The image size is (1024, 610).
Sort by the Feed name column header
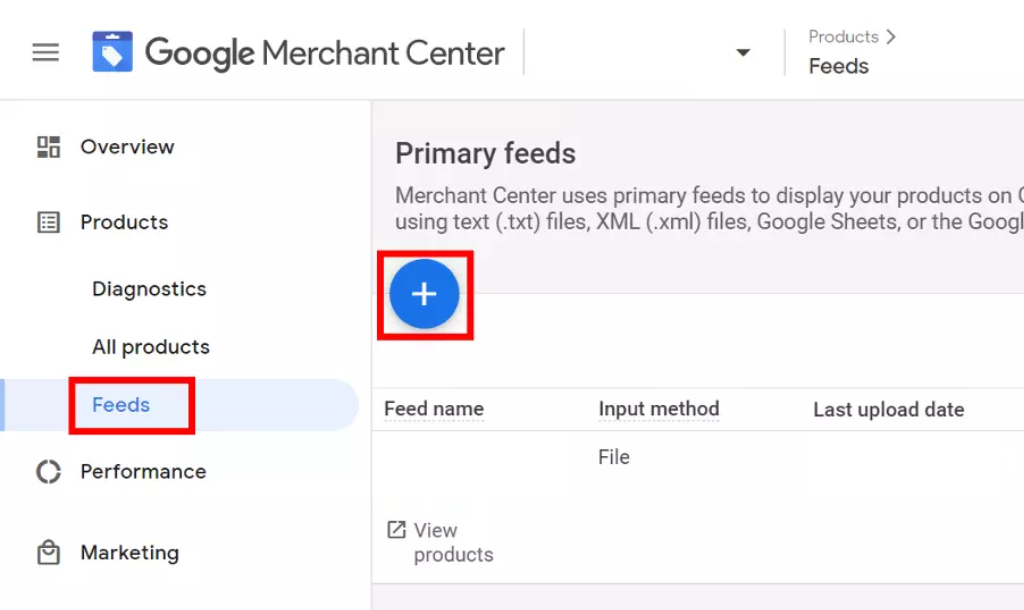[x=434, y=409]
